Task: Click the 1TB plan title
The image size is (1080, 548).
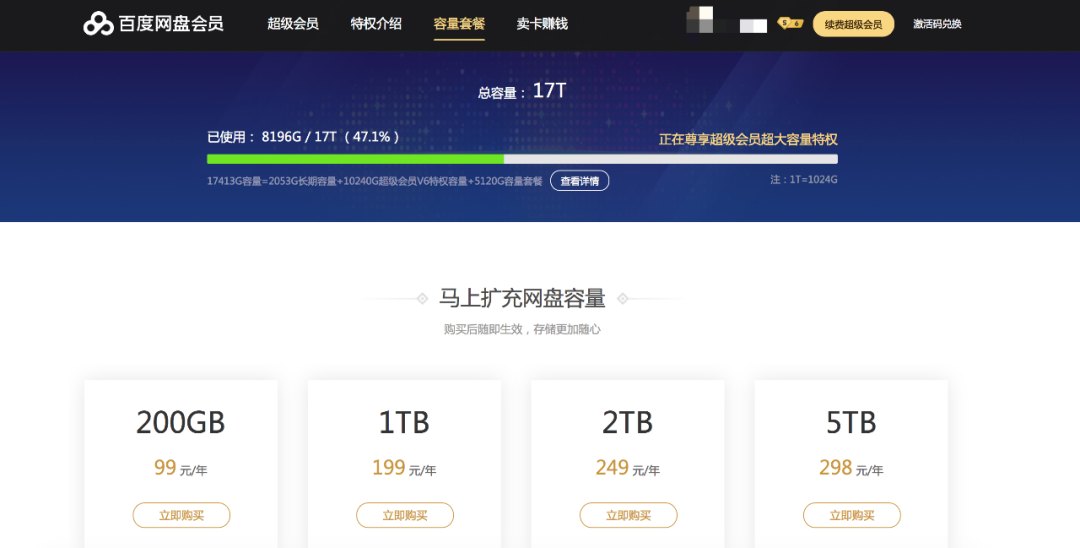Action: 404,422
